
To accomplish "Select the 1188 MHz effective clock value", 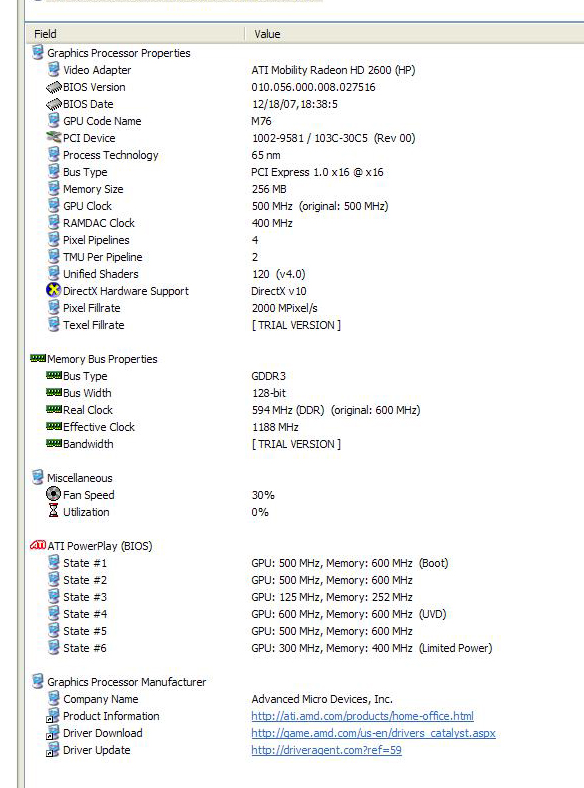I will tap(275, 427).
